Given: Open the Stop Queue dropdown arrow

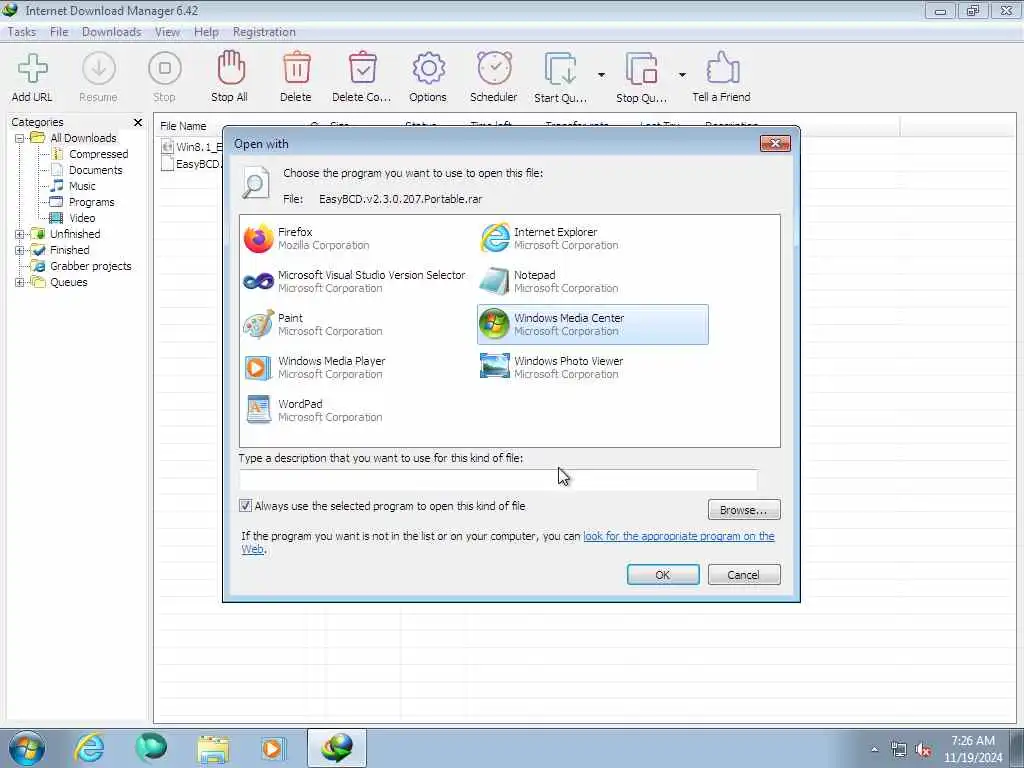Looking at the screenshot, I should 682,74.
